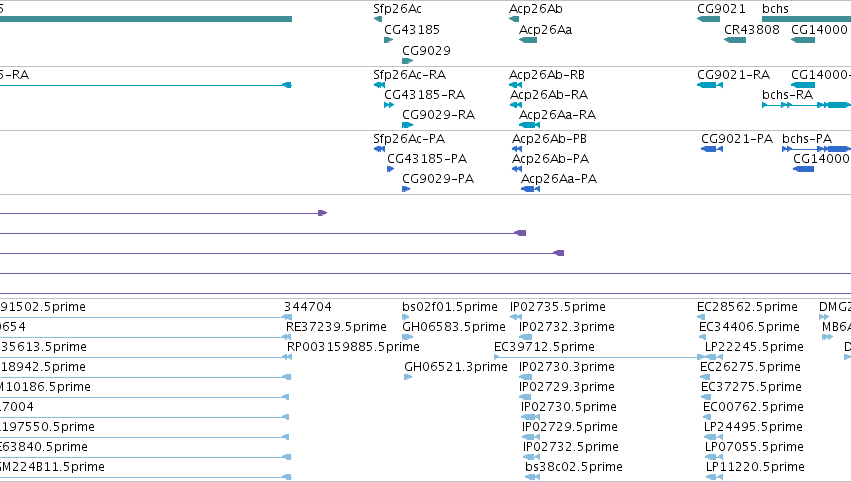The height and width of the screenshot is (482, 851).
Task: Click the Acp26Ab-RB transcript glyph
Action: (516, 85)
